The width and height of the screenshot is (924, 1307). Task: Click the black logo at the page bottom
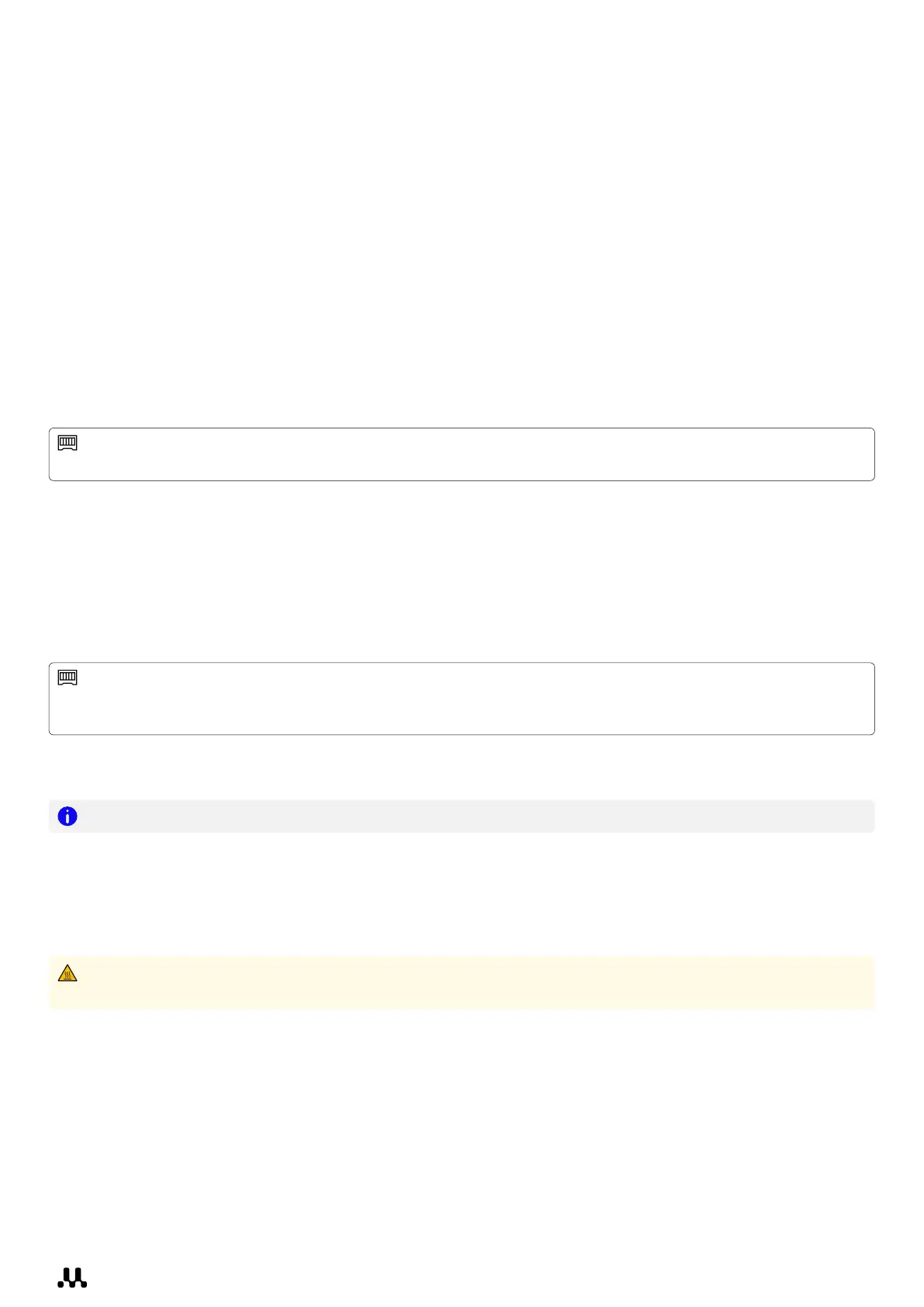(x=72, y=1278)
